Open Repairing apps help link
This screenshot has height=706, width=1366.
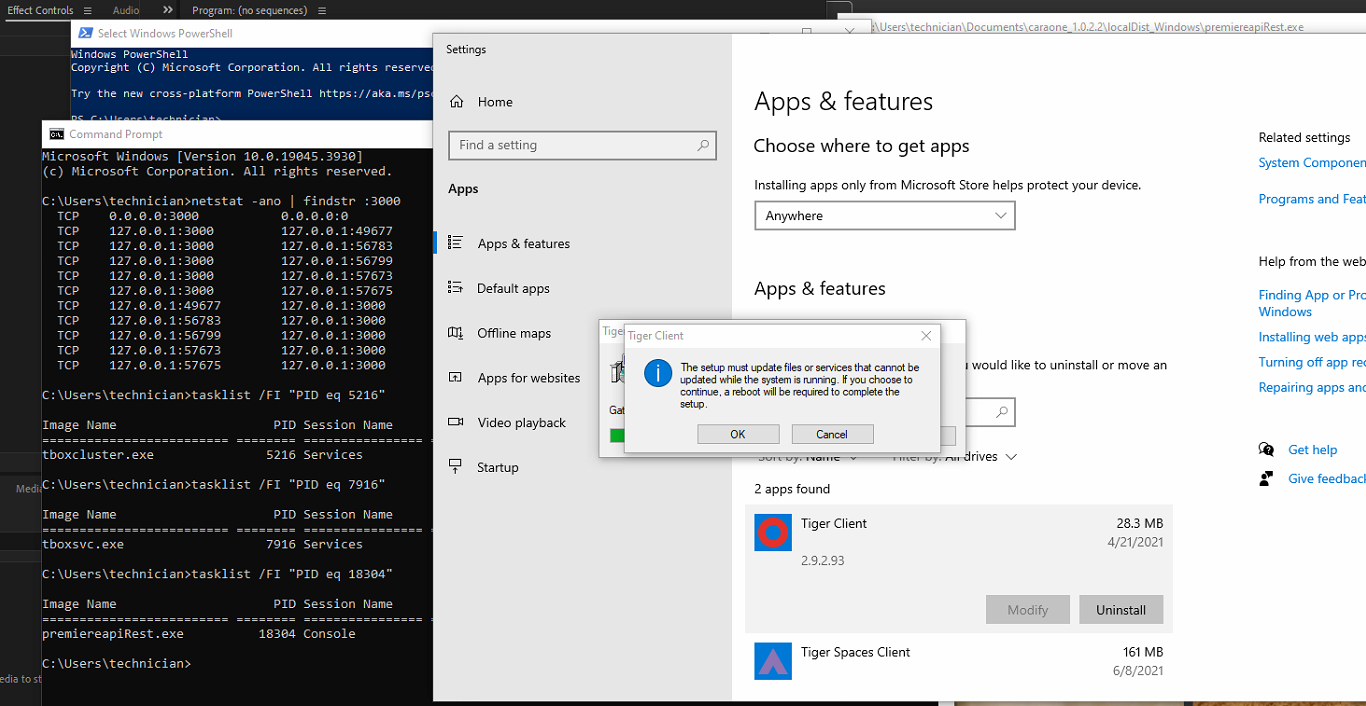pyautogui.click(x=1312, y=387)
